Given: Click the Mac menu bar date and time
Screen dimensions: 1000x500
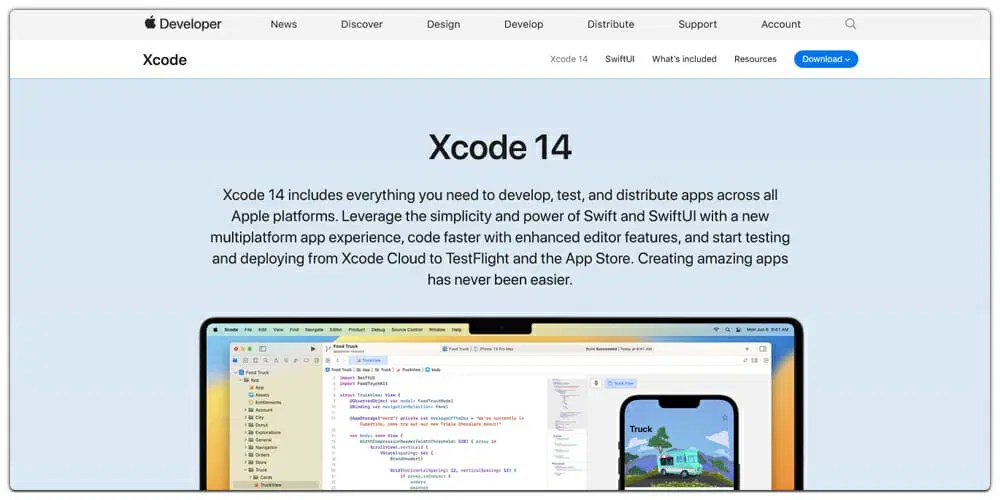Looking at the screenshot, I should [767, 329].
